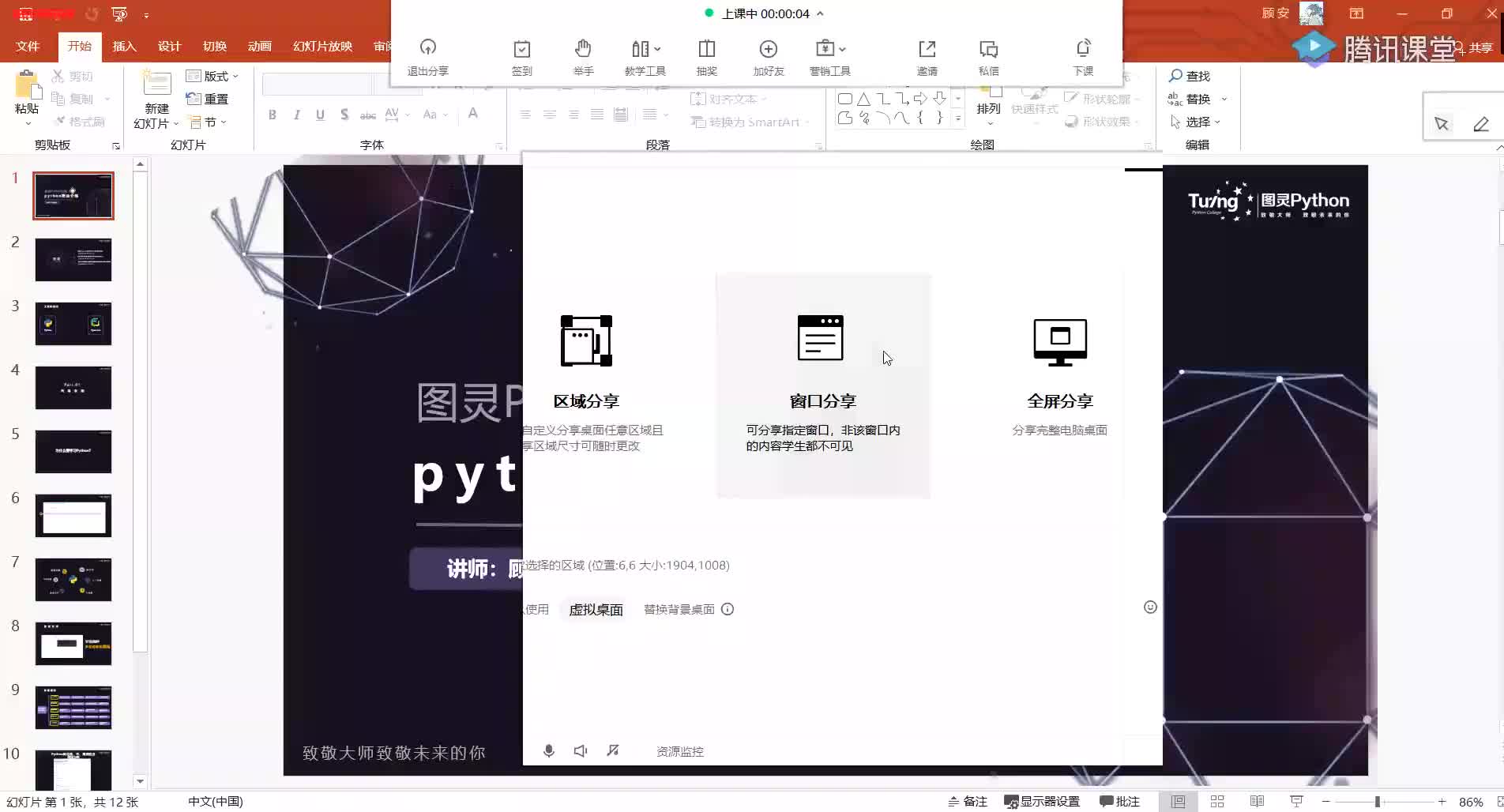Image resolution: width=1504 pixels, height=812 pixels.
Task: Click the Notes button (备注)
Action: [968, 801]
